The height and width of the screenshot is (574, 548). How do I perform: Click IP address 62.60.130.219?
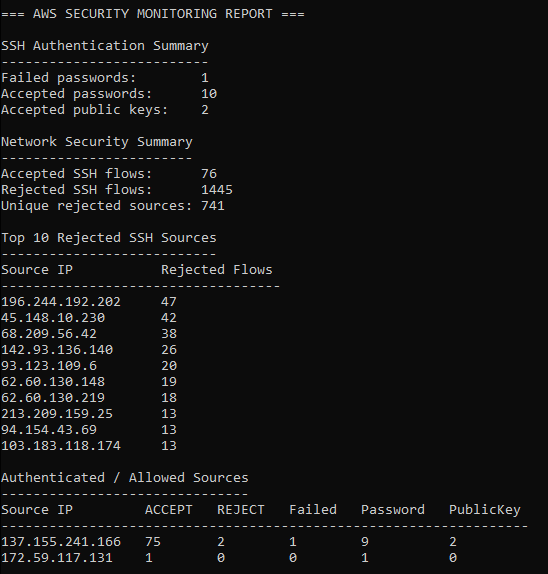tap(53, 398)
